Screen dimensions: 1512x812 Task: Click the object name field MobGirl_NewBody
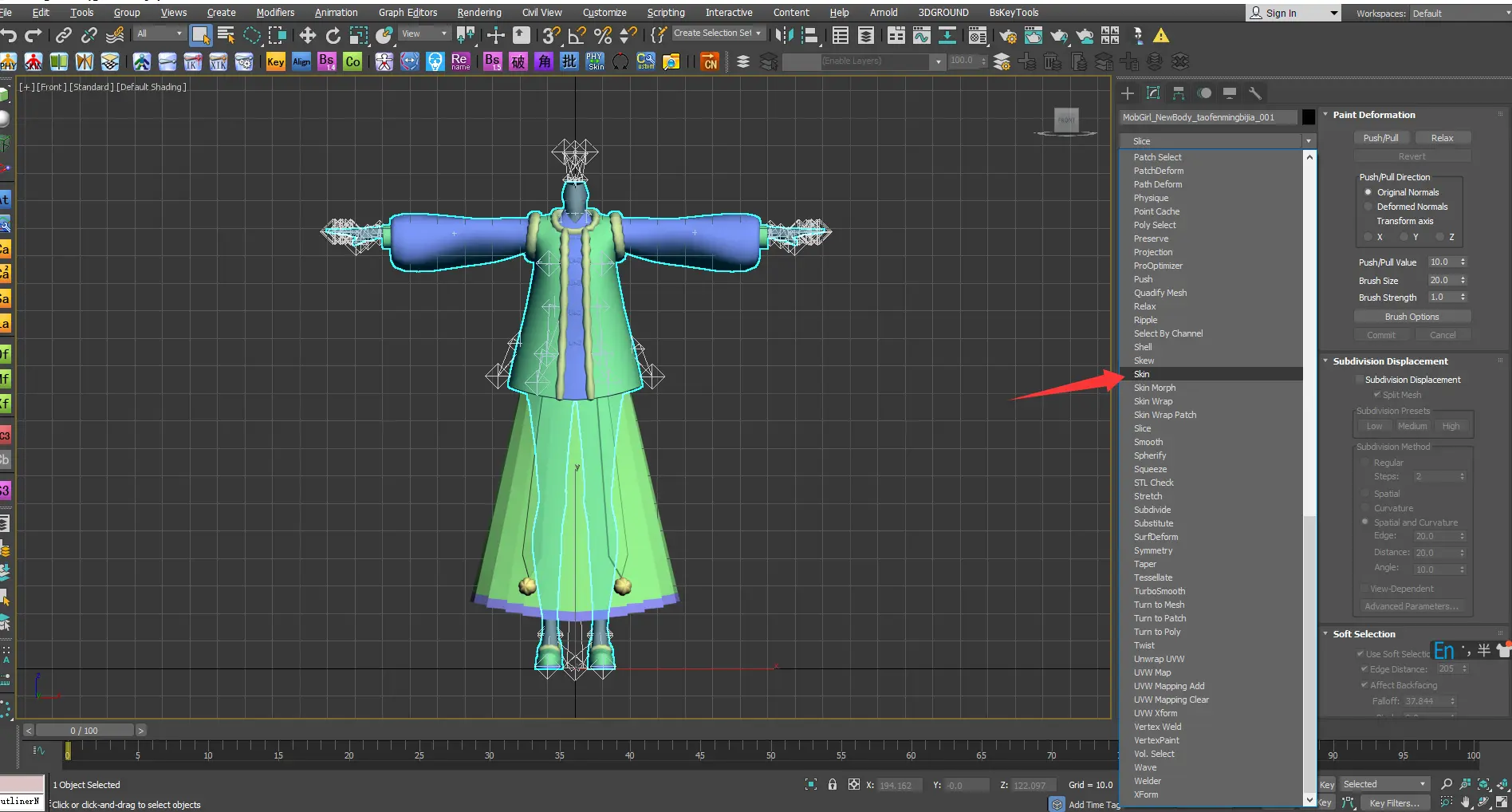pyautogui.click(x=1208, y=117)
